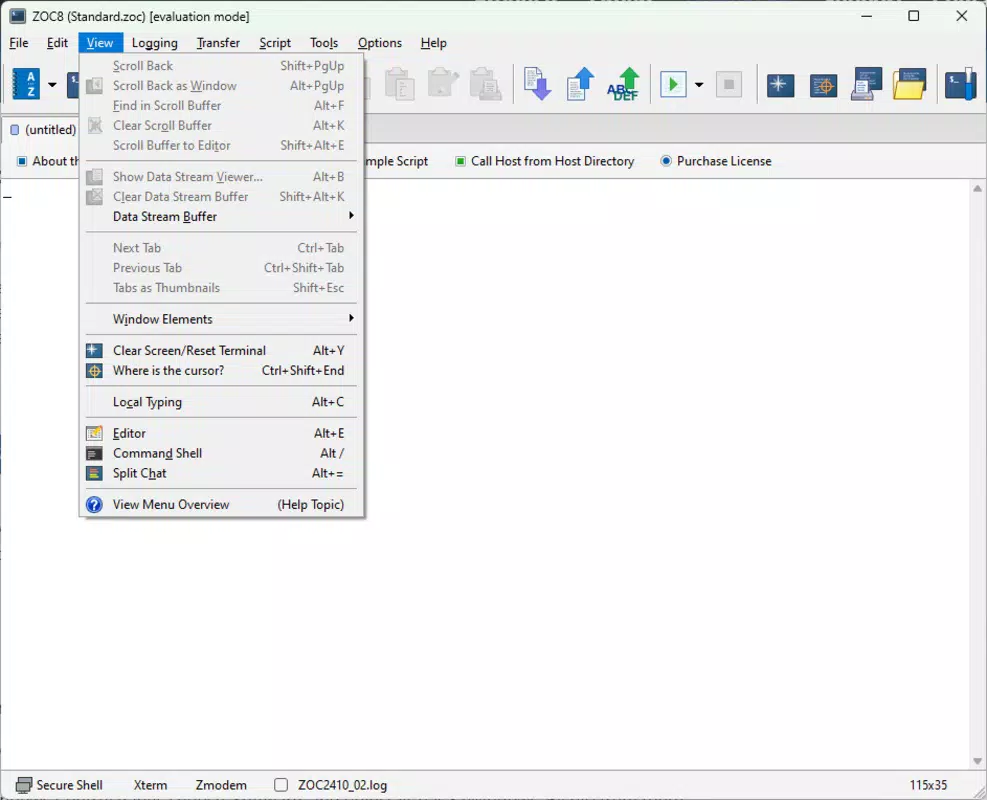The width and height of the screenshot is (987, 800).
Task: Click Xterm emulation in status bar
Action: pos(150,785)
